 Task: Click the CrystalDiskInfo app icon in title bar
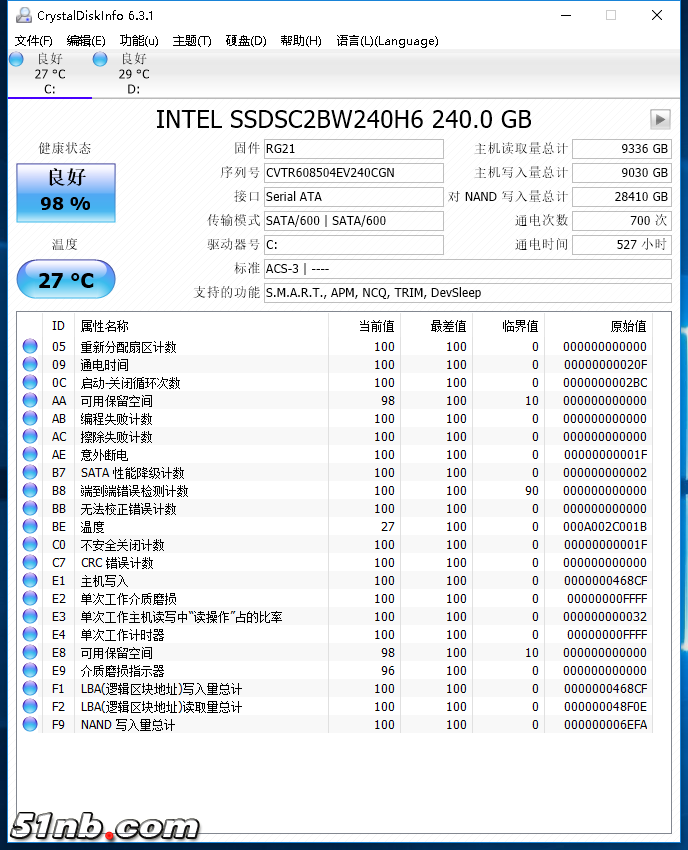pos(22,15)
